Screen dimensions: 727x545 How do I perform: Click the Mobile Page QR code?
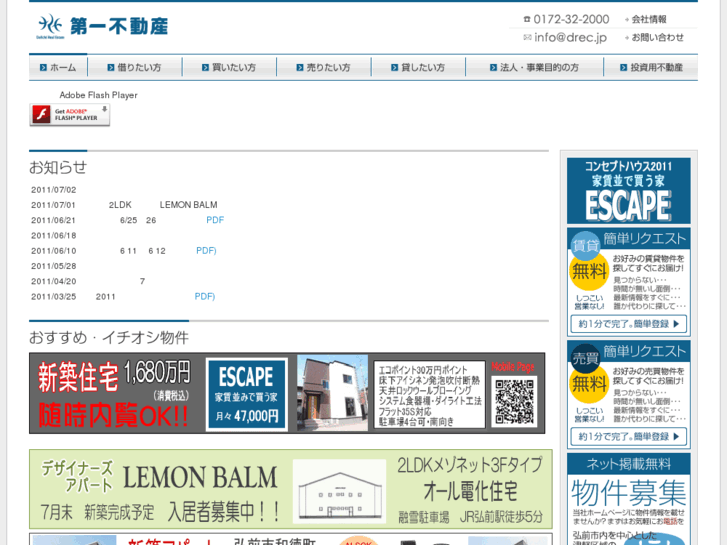(x=514, y=402)
